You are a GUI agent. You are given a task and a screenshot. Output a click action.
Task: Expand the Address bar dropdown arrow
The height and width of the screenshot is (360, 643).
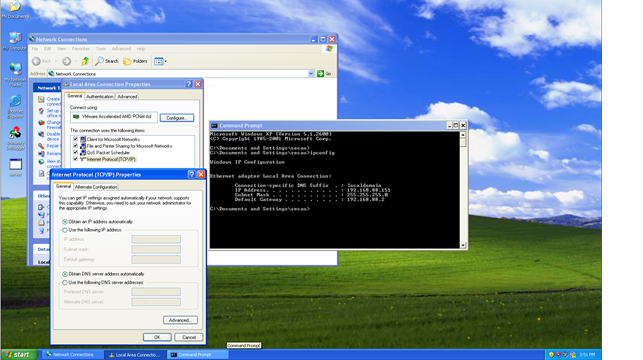[311, 74]
